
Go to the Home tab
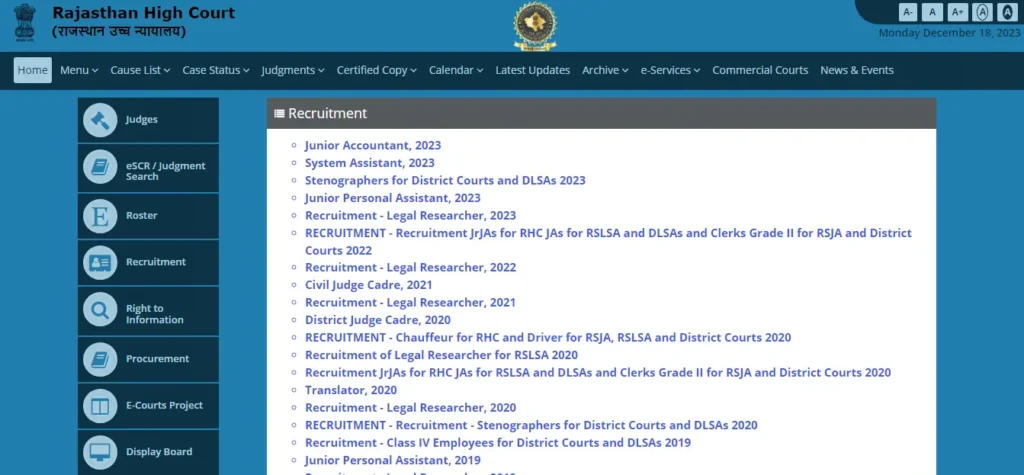(33, 70)
